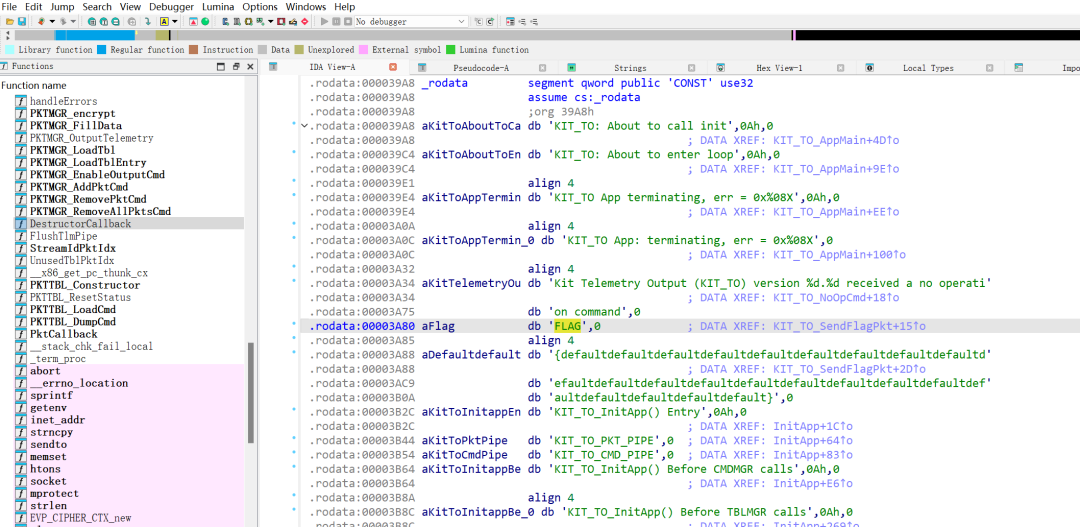Close the Strings tab
This screenshot has width=1080, height=527.
(693, 68)
